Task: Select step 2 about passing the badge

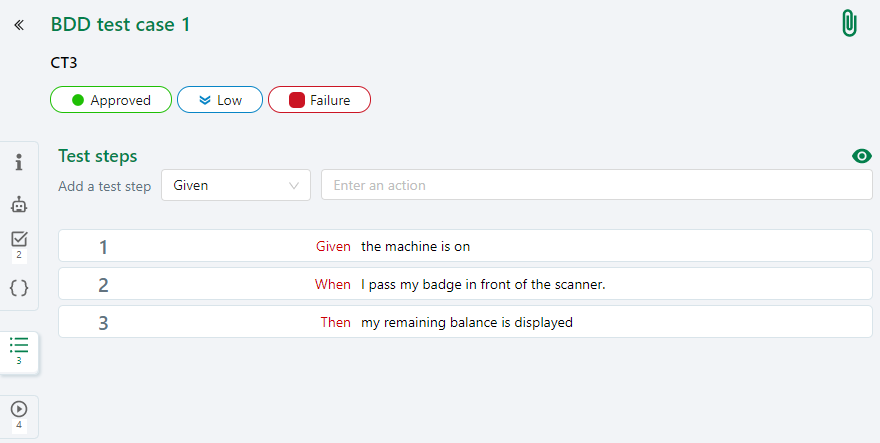Action: [465, 284]
